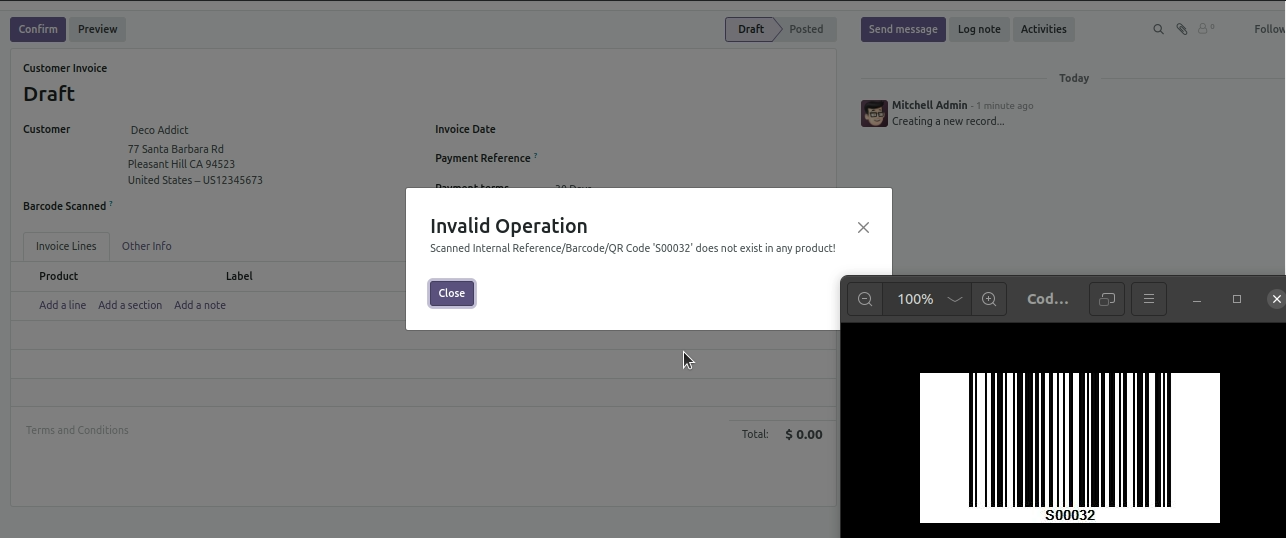Click the Total amount $ 0.00
The width and height of the screenshot is (1286, 538).
click(x=803, y=435)
